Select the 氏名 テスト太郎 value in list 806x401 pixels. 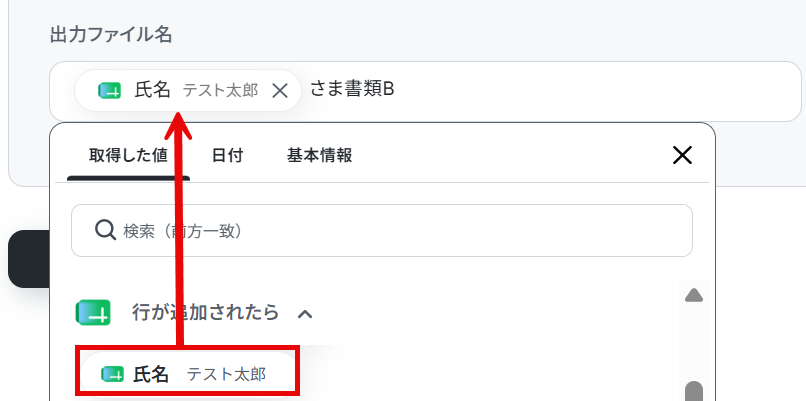click(x=188, y=374)
